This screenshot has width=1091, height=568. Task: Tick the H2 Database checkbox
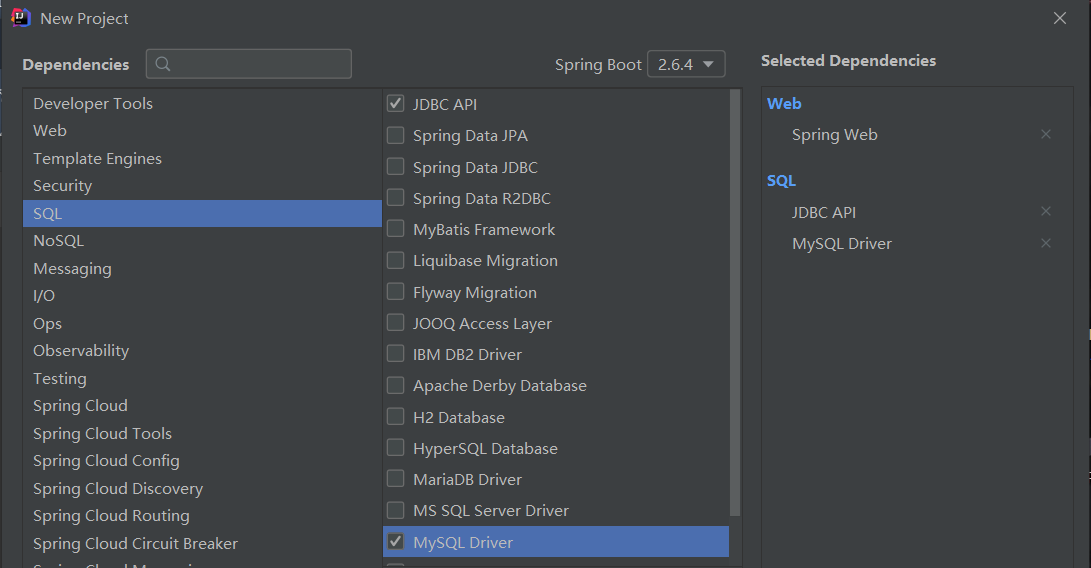coord(395,416)
